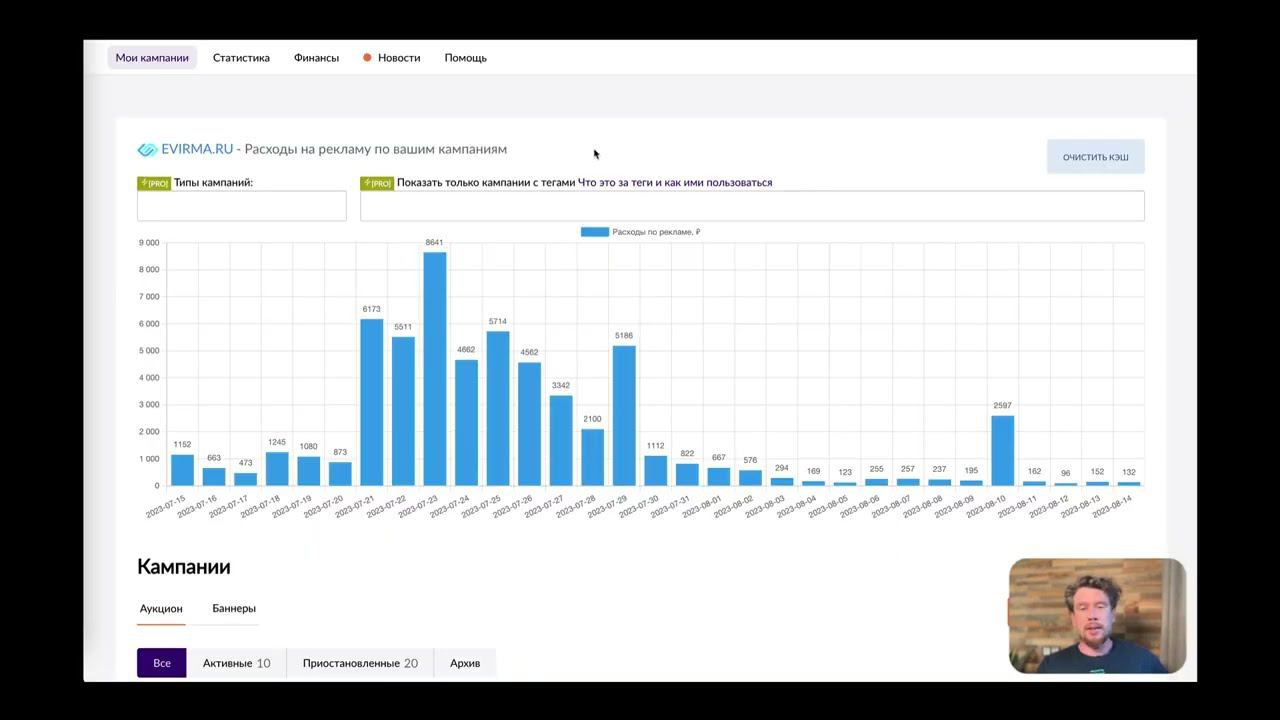Open the Помощь menu item
Image resolution: width=1280 pixels, height=720 pixels.
click(x=465, y=58)
